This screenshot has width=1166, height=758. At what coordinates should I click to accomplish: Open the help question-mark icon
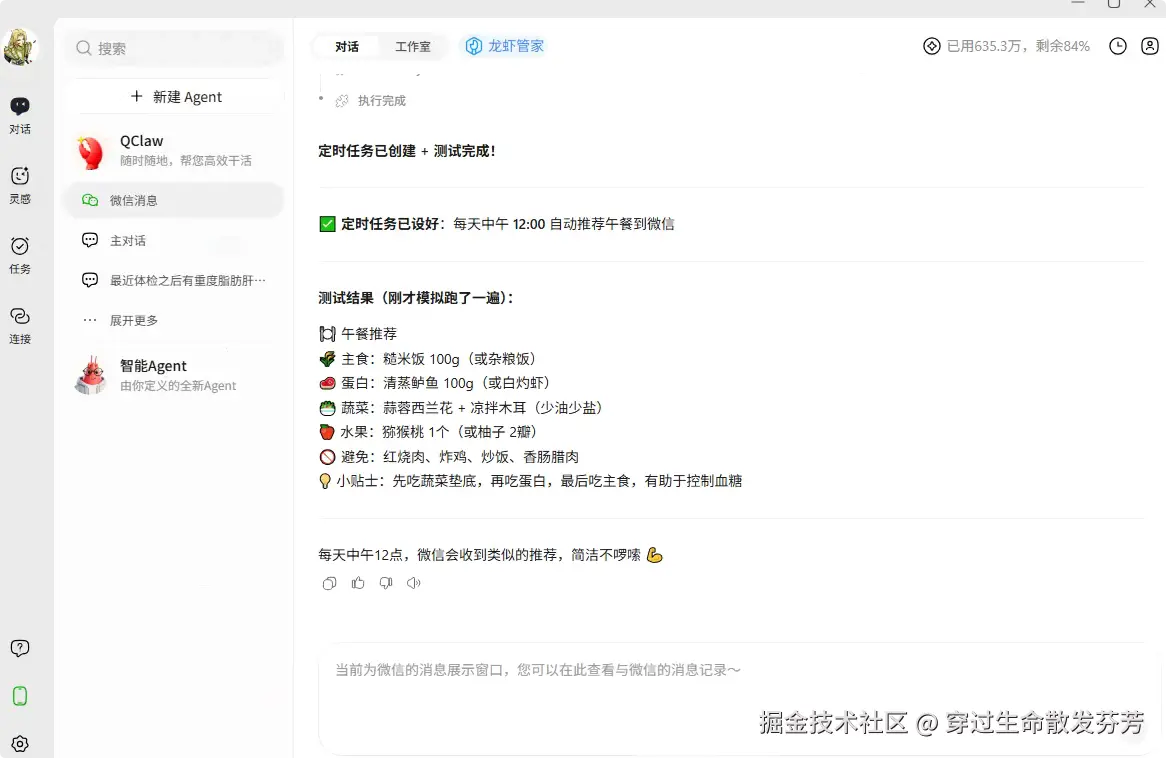[x=20, y=648]
